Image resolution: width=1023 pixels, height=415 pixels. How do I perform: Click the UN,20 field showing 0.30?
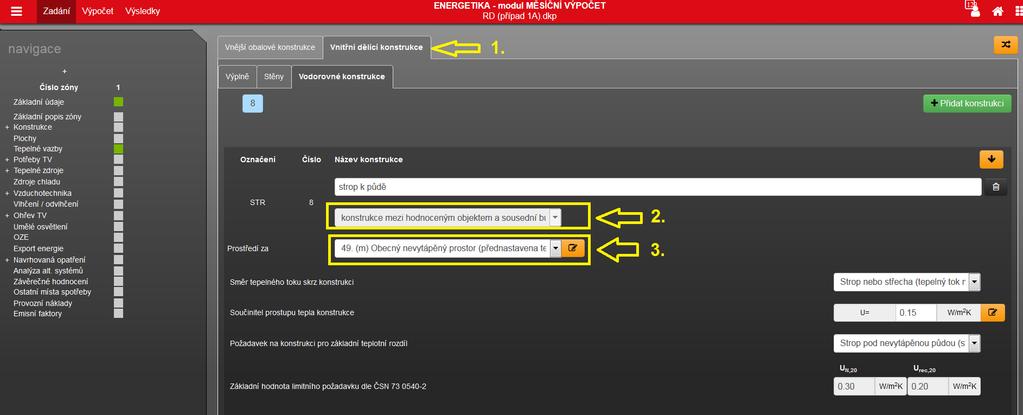point(853,386)
